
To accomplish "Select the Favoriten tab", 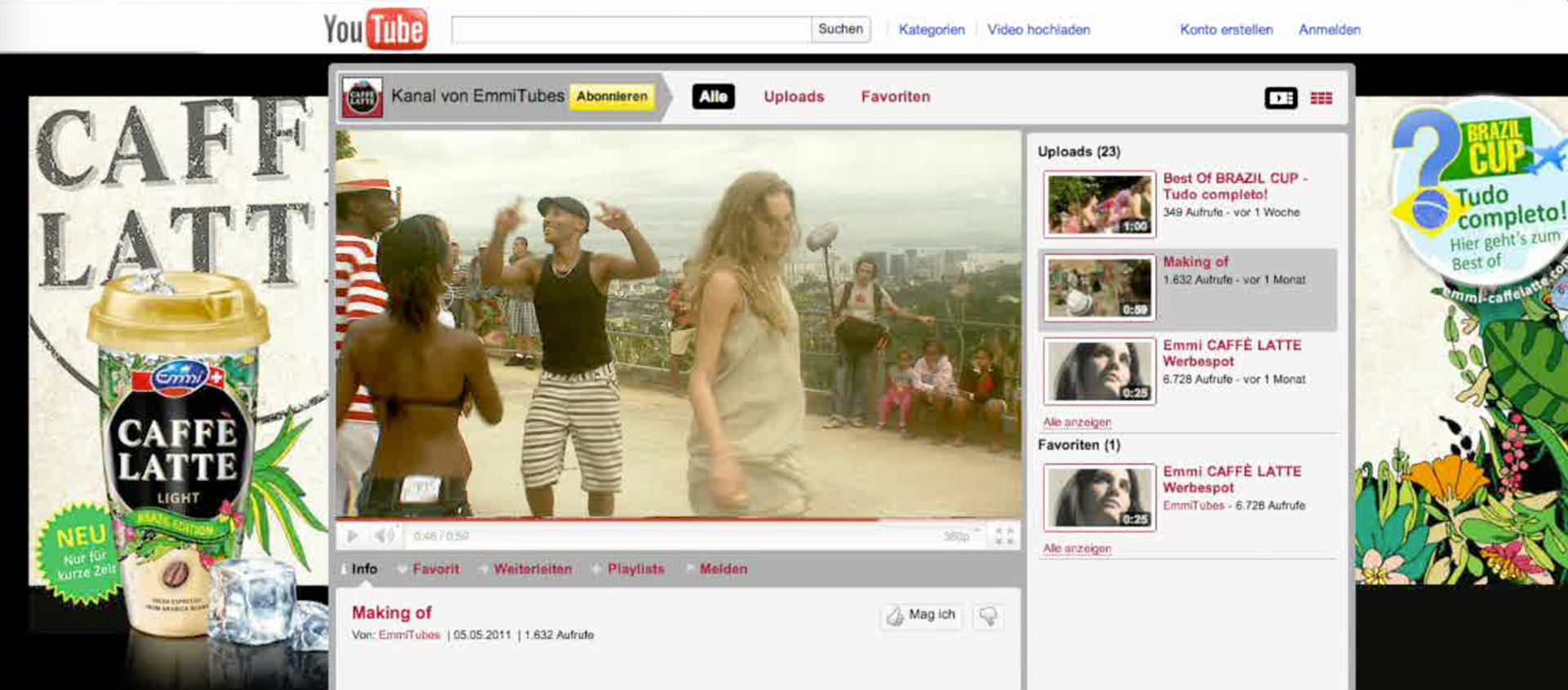I will point(895,96).
